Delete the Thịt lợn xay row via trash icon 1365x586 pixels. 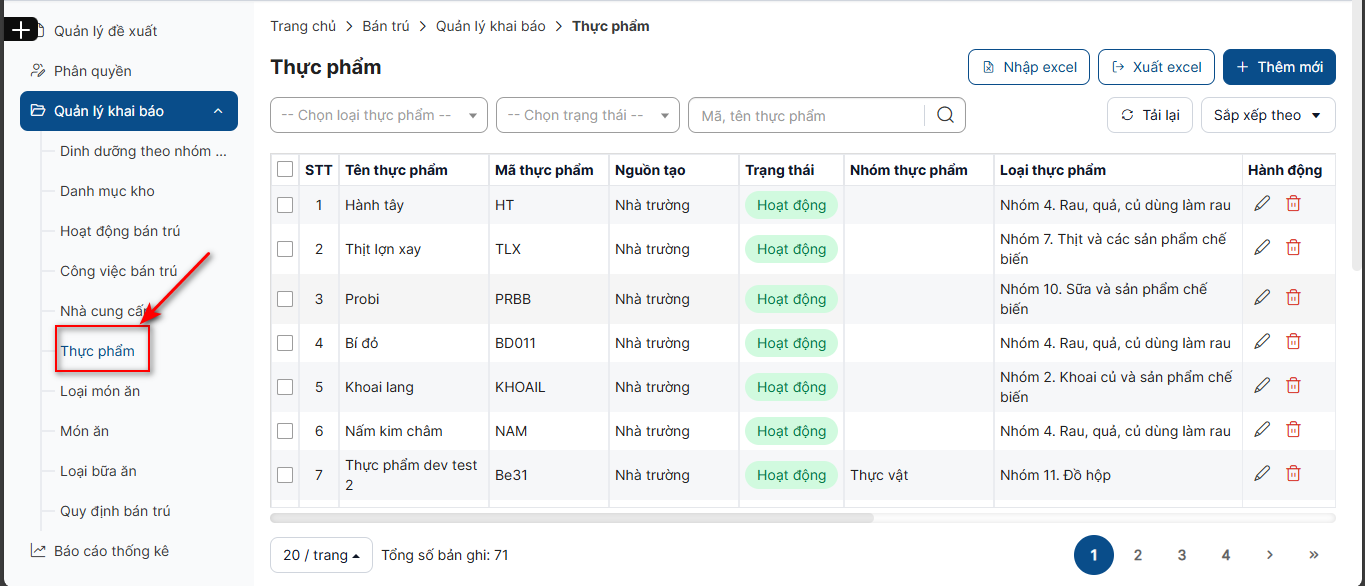click(1293, 247)
